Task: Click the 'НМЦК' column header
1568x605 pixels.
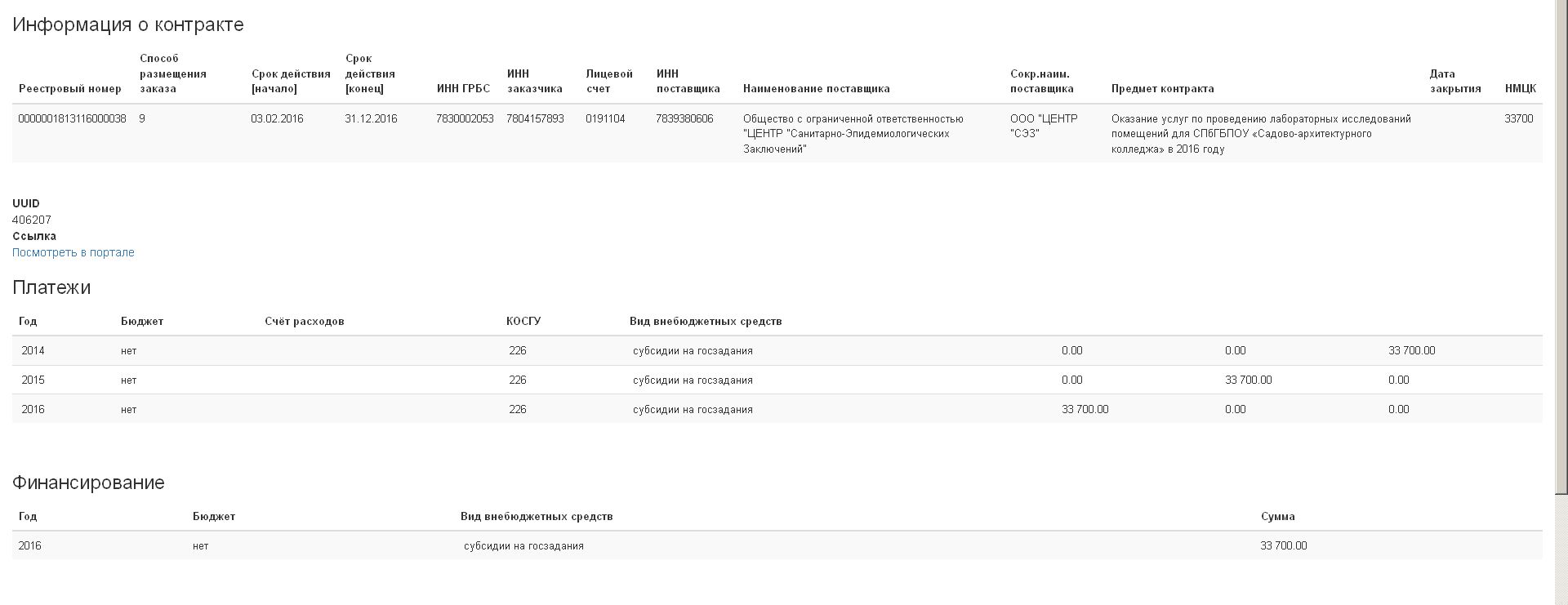Action: click(x=1520, y=89)
